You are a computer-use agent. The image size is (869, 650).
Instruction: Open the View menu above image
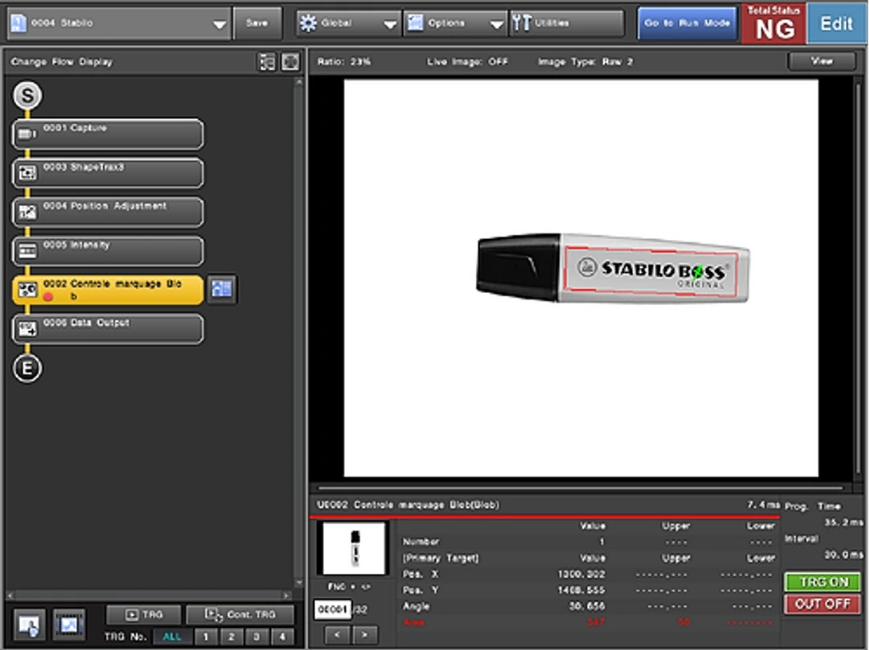[x=822, y=61]
